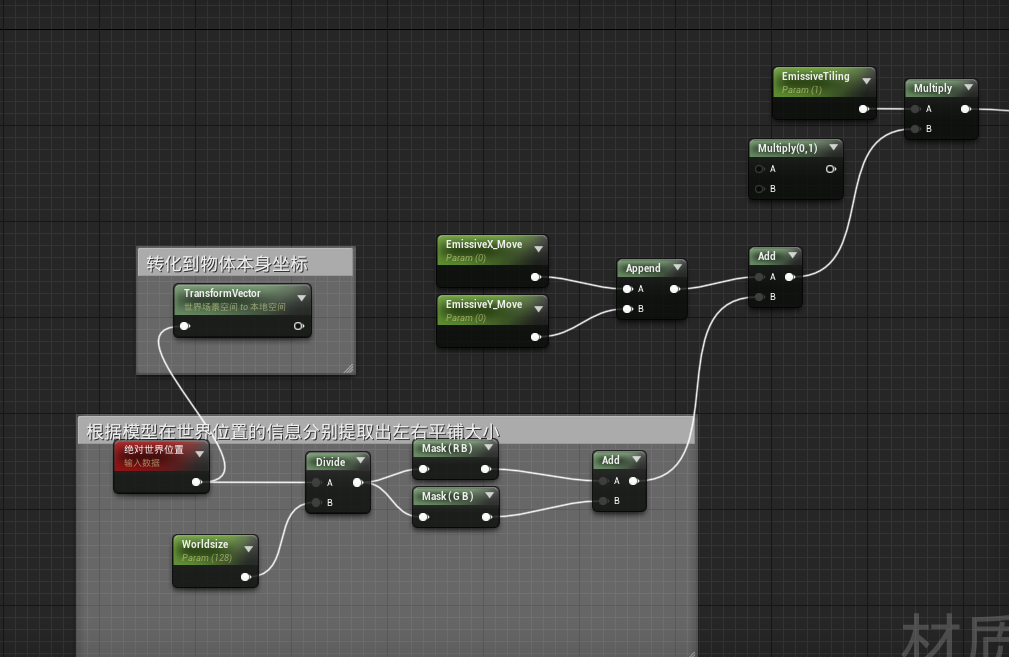
Task: Toggle the TransformVector node's preview chevron
Action: click(301, 298)
